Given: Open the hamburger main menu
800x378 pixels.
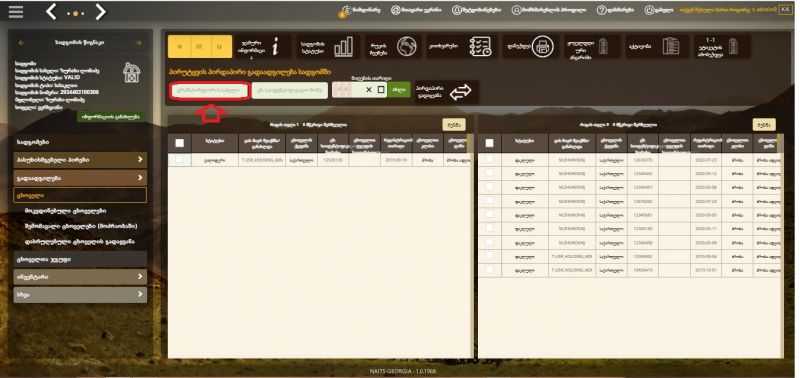Looking at the screenshot, I should (16, 12).
